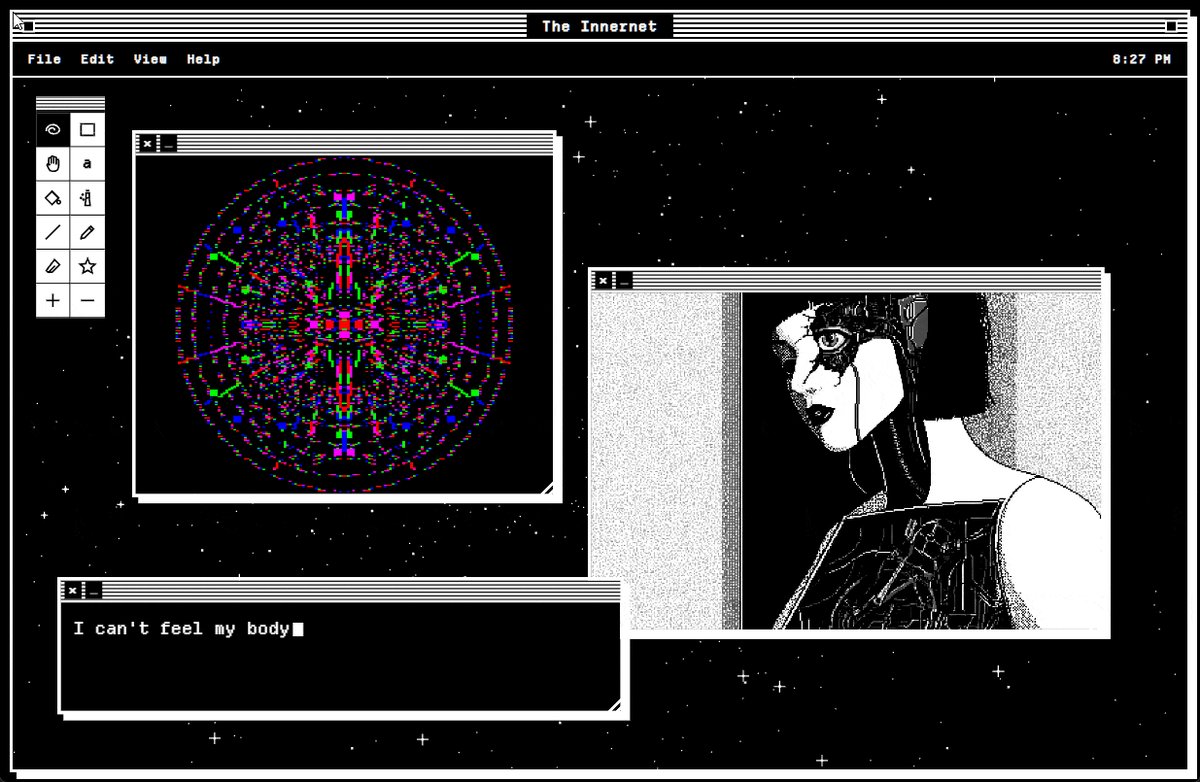Image resolution: width=1200 pixels, height=782 pixels.
Task: Click the minus zoom-out tool
Action: pyautogui.click(x=88, y=300)
